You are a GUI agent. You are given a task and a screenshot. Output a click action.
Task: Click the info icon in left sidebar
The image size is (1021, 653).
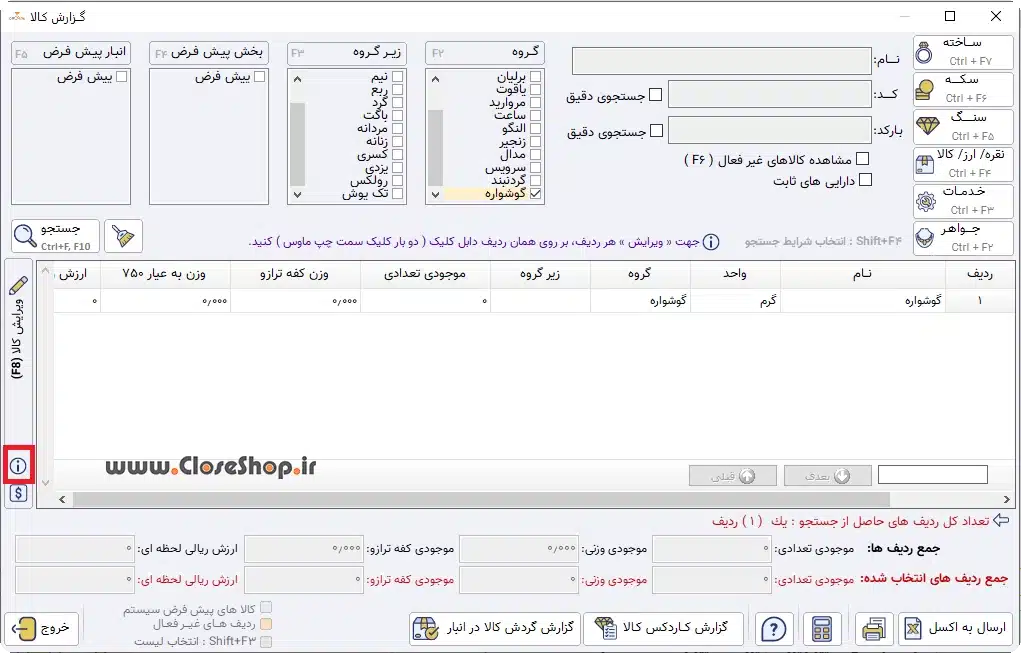tap(18, 466)
